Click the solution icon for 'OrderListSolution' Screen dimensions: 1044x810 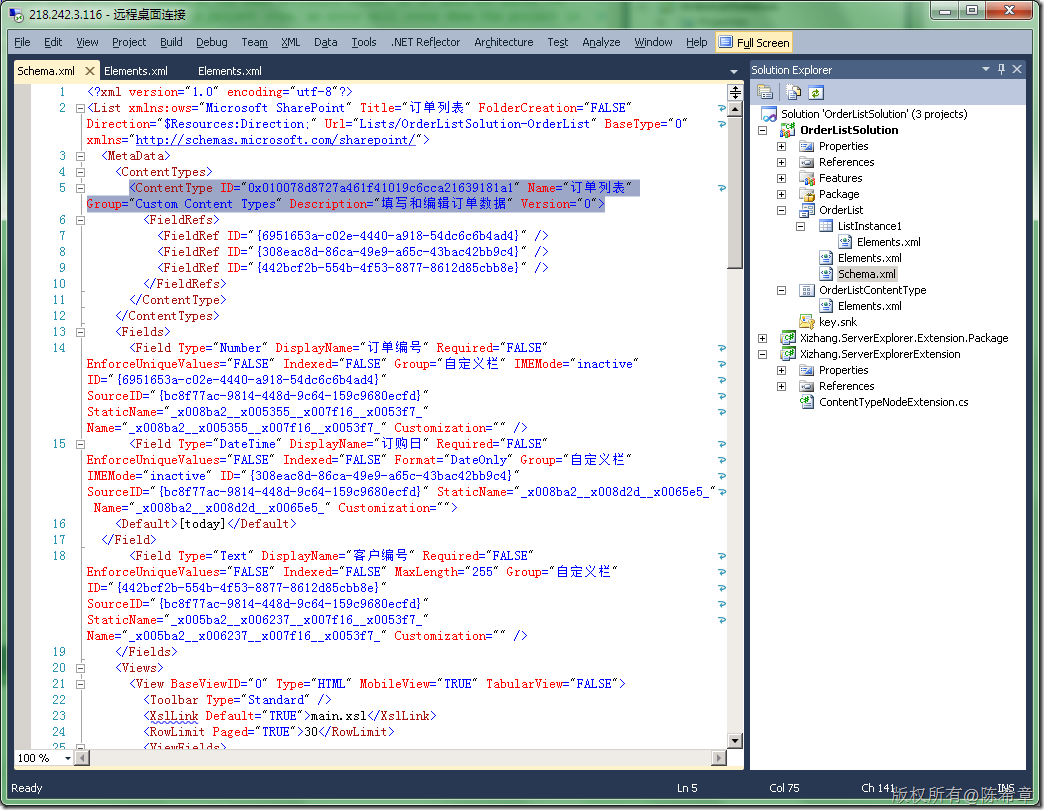(x=769, y=114)
